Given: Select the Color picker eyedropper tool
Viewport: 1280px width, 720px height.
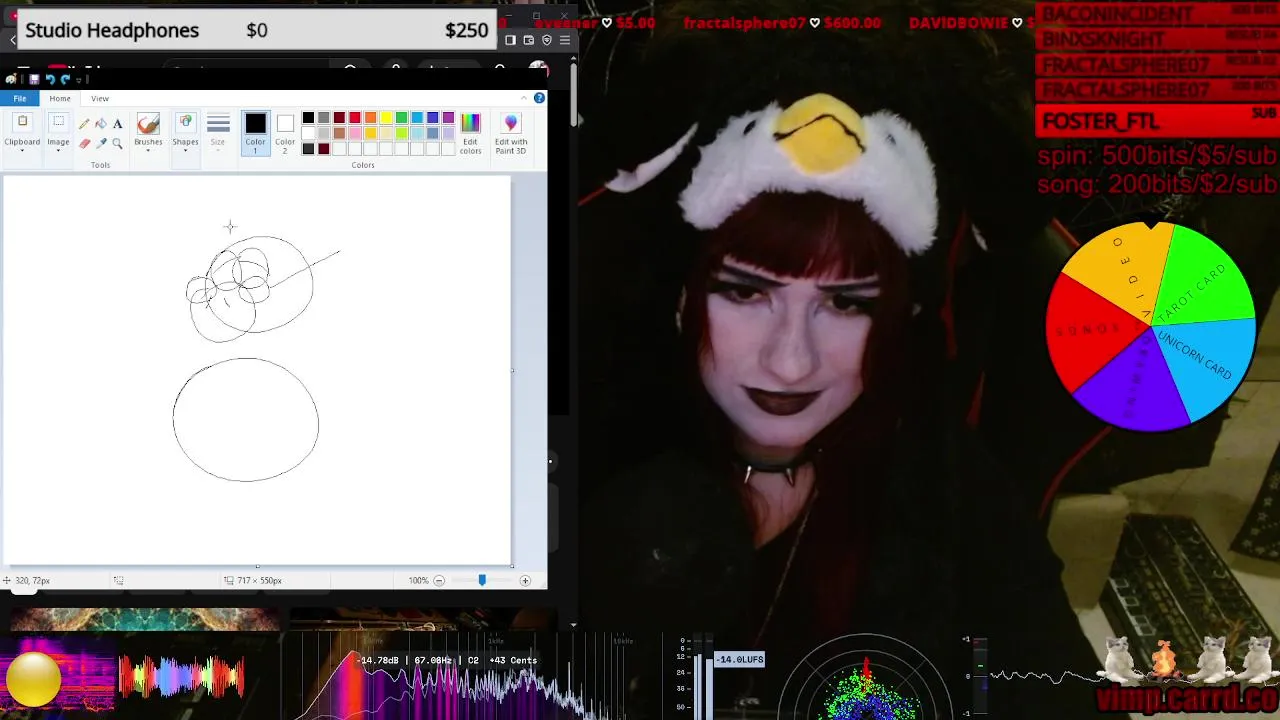Looking at the screenshot, I should (x=101, y=143).
